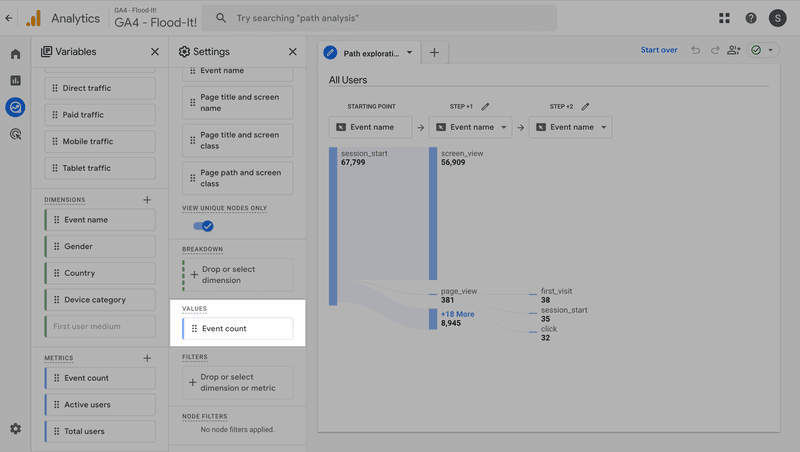Click Start over link
The height and width of the screenshot is (452, 800).
click(658, 50)
